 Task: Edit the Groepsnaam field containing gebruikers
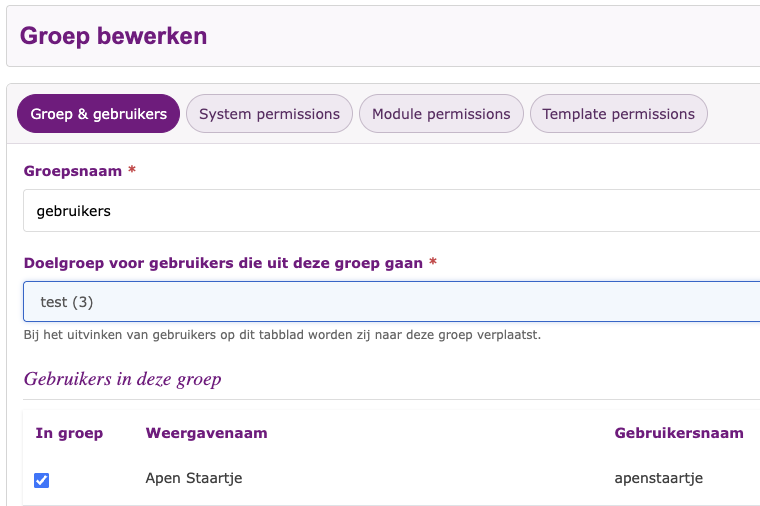[392, 211]
